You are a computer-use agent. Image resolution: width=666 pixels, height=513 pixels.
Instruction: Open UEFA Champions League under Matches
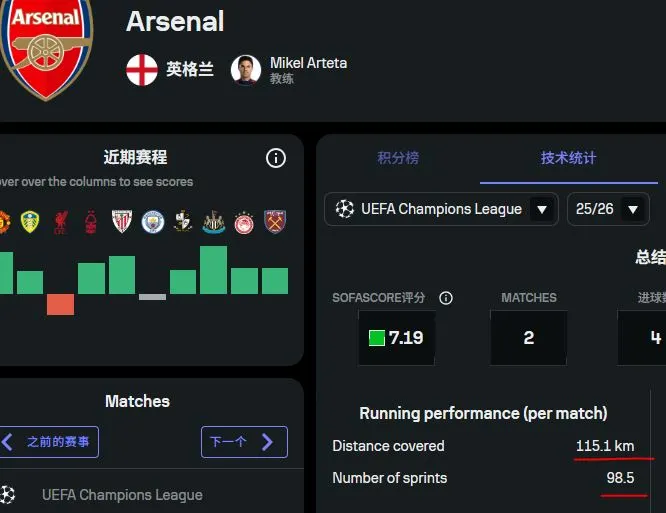(121, 495)
